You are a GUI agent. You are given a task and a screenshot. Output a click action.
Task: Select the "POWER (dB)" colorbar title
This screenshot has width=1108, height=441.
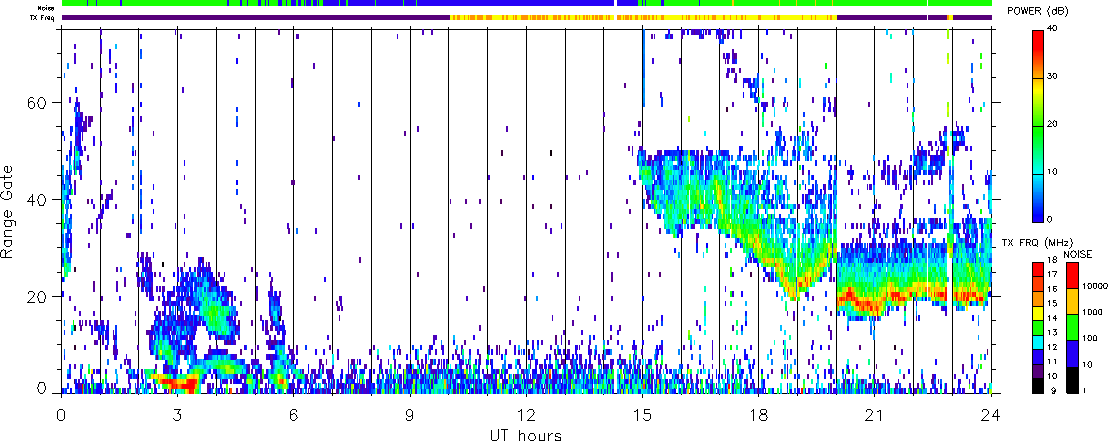1039,11
